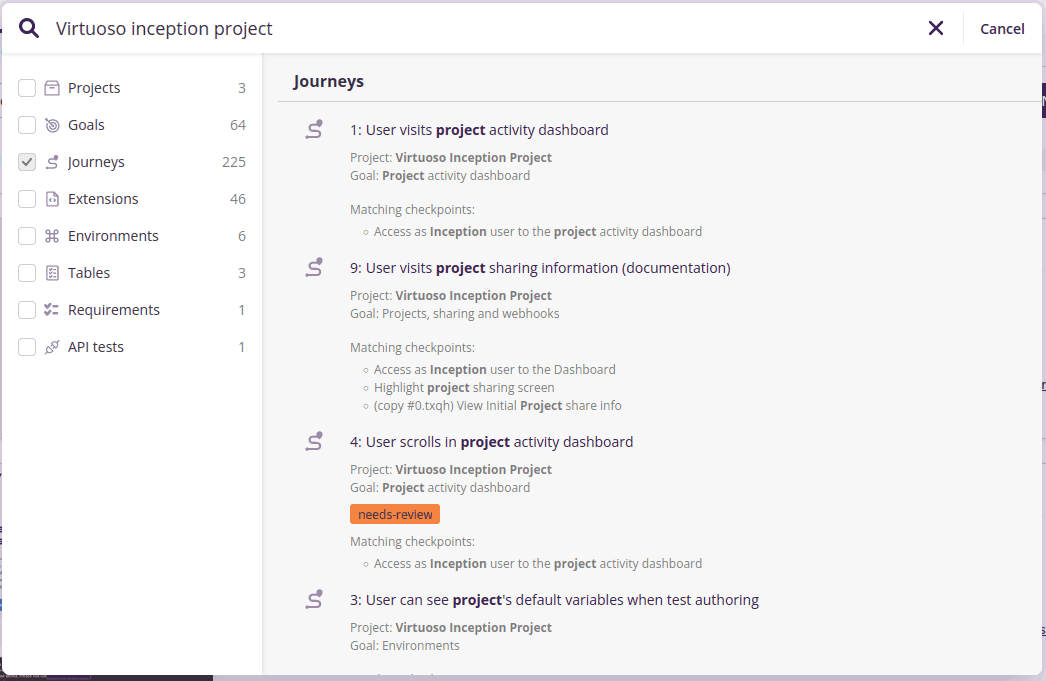Image resolution: width=1046 pixels, height=681 pixels.
Task: Click the magnifying glass search icon
Action: (29, 28)
